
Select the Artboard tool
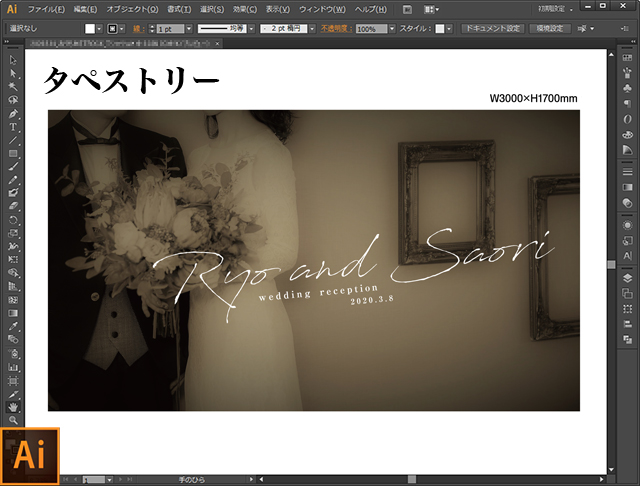coord(13,381)
